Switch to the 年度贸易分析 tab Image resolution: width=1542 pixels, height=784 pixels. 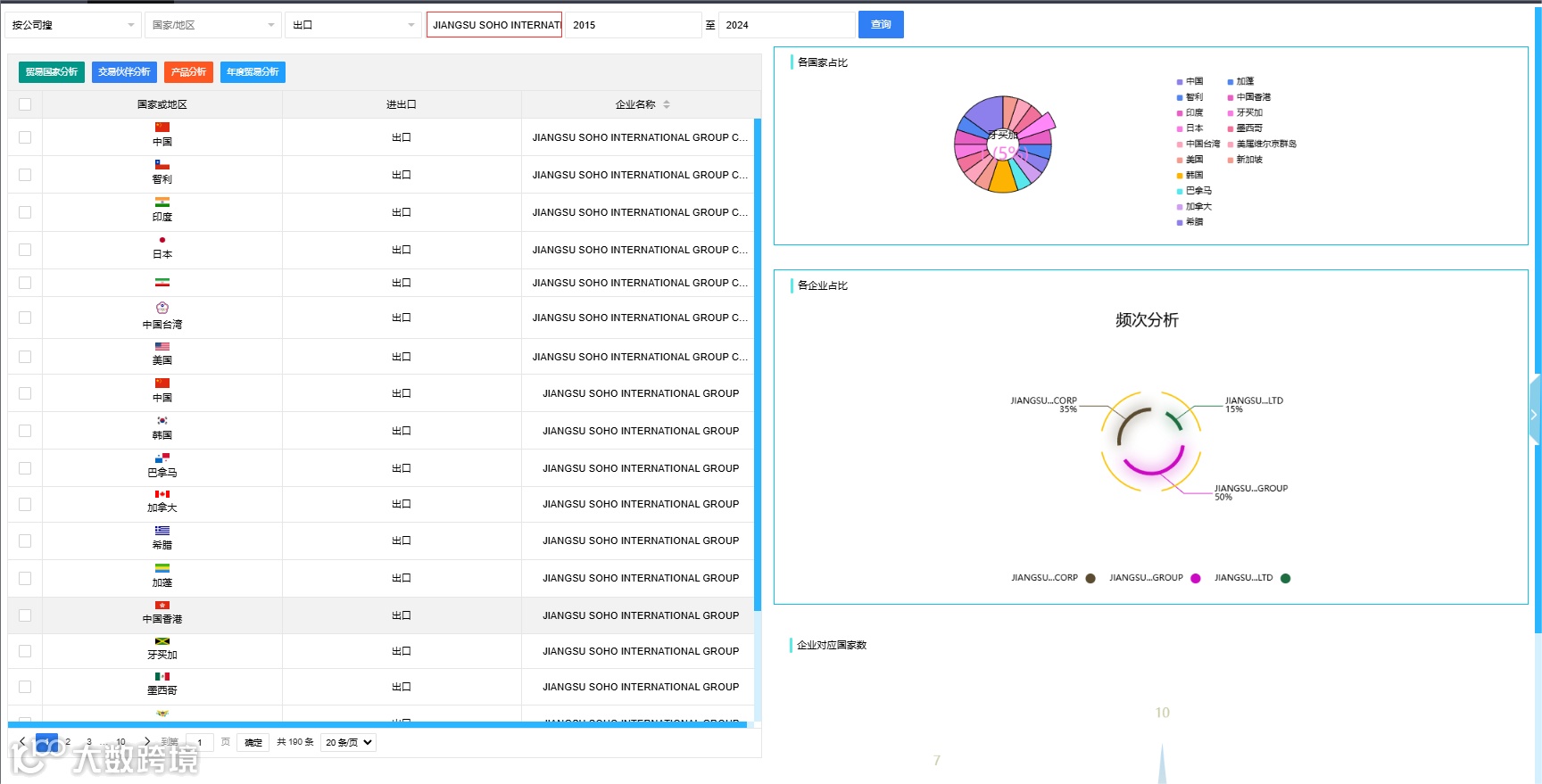[253, 72]
